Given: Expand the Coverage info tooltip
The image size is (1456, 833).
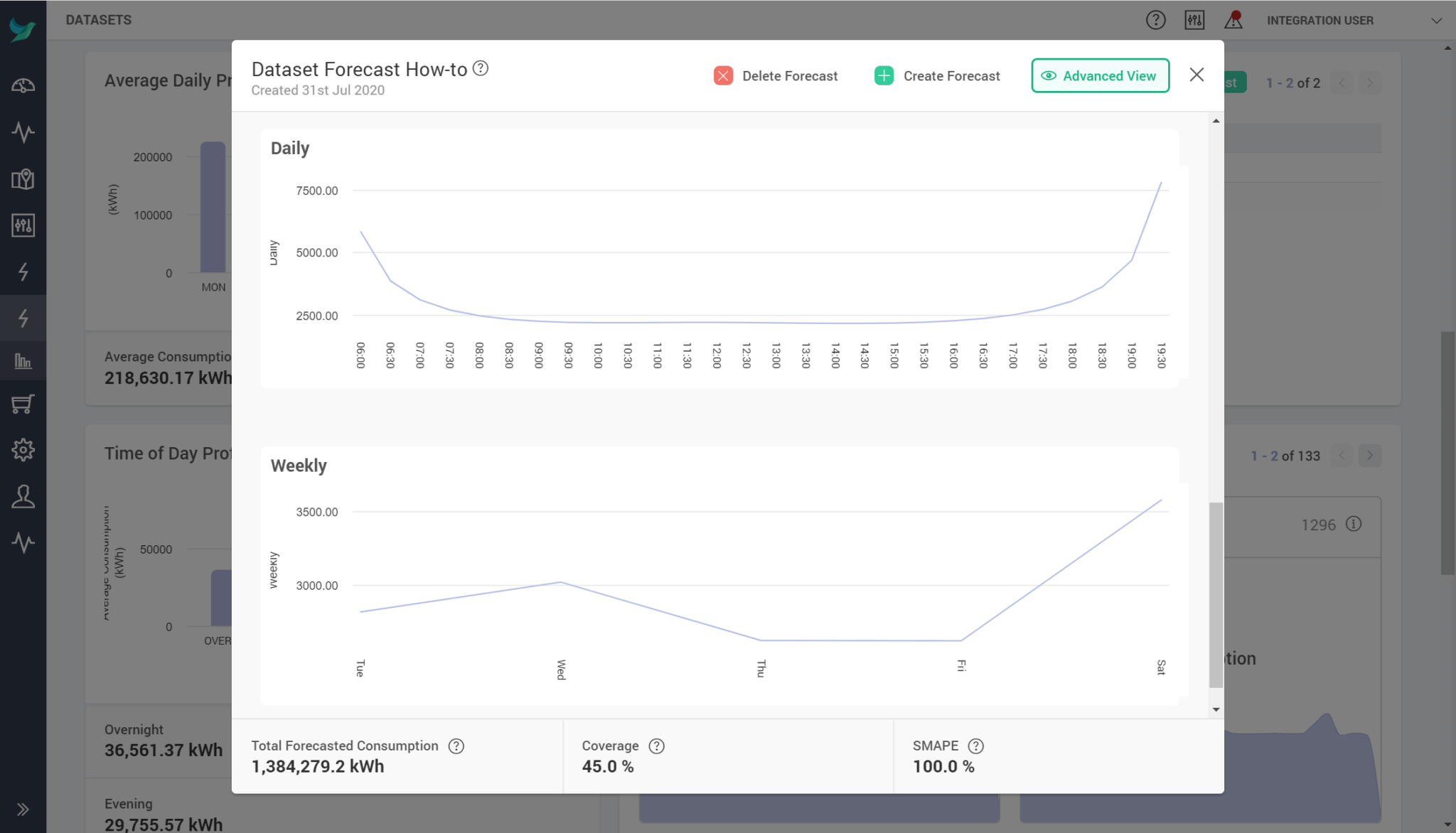Looking at the screenshot, I should pos(656,745).
